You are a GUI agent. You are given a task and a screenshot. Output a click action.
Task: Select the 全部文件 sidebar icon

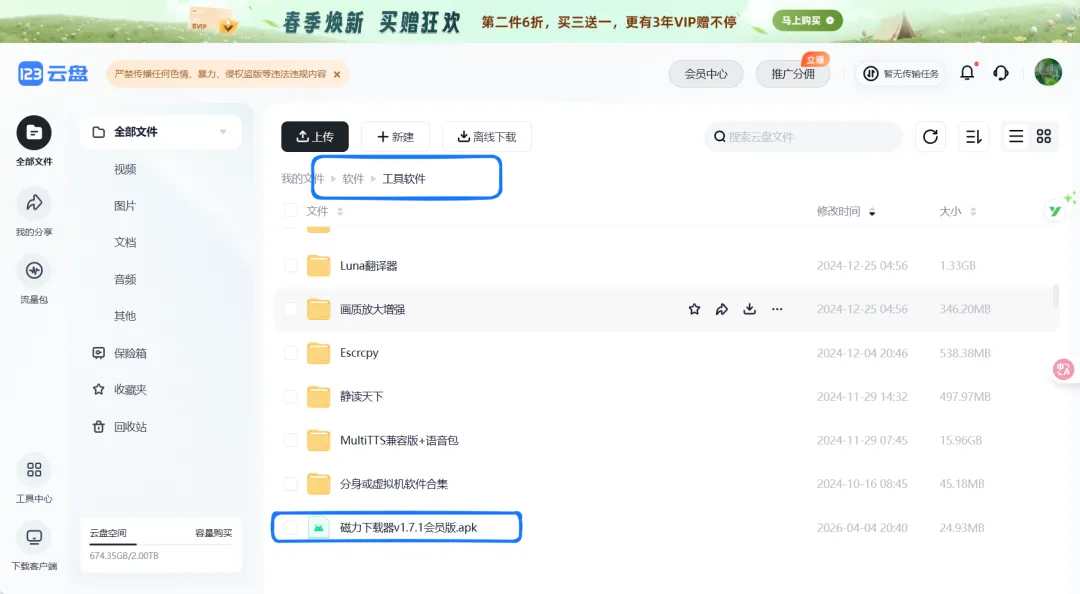pyautogui.click(x=34, y=133)
